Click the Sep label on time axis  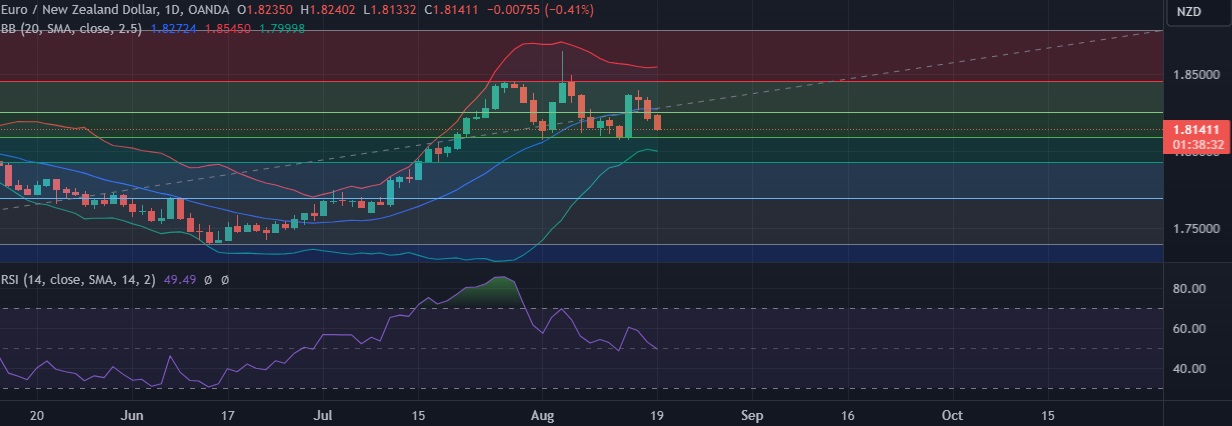tap(752, 413)
